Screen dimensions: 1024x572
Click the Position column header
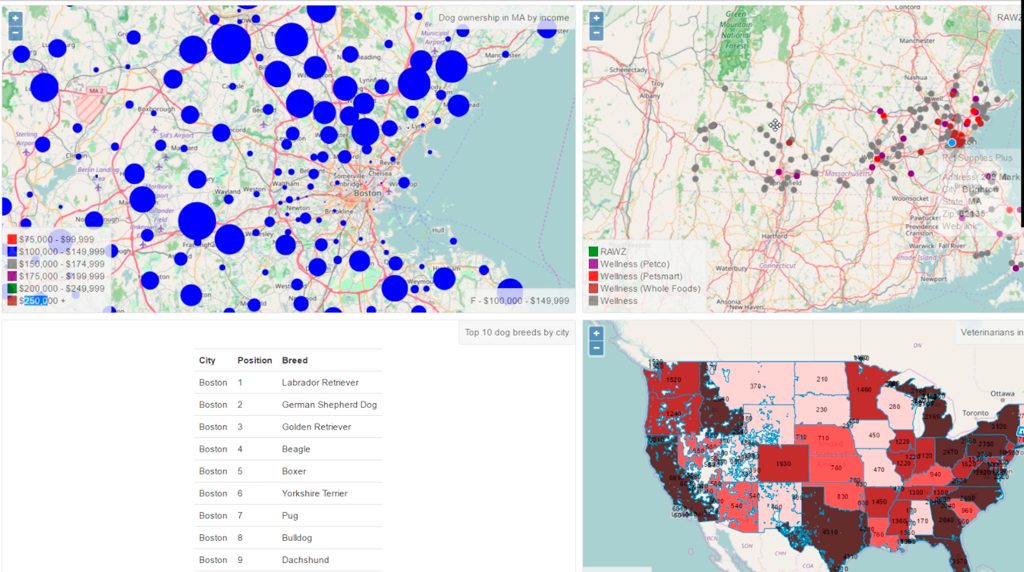tap(254, 360)
